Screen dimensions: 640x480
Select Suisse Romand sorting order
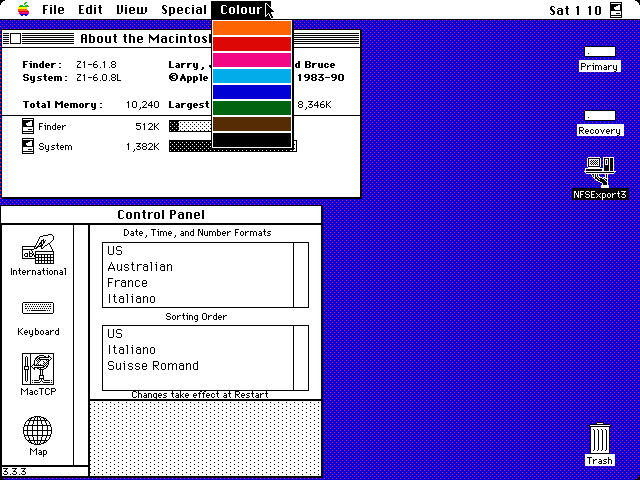(198, 366)
